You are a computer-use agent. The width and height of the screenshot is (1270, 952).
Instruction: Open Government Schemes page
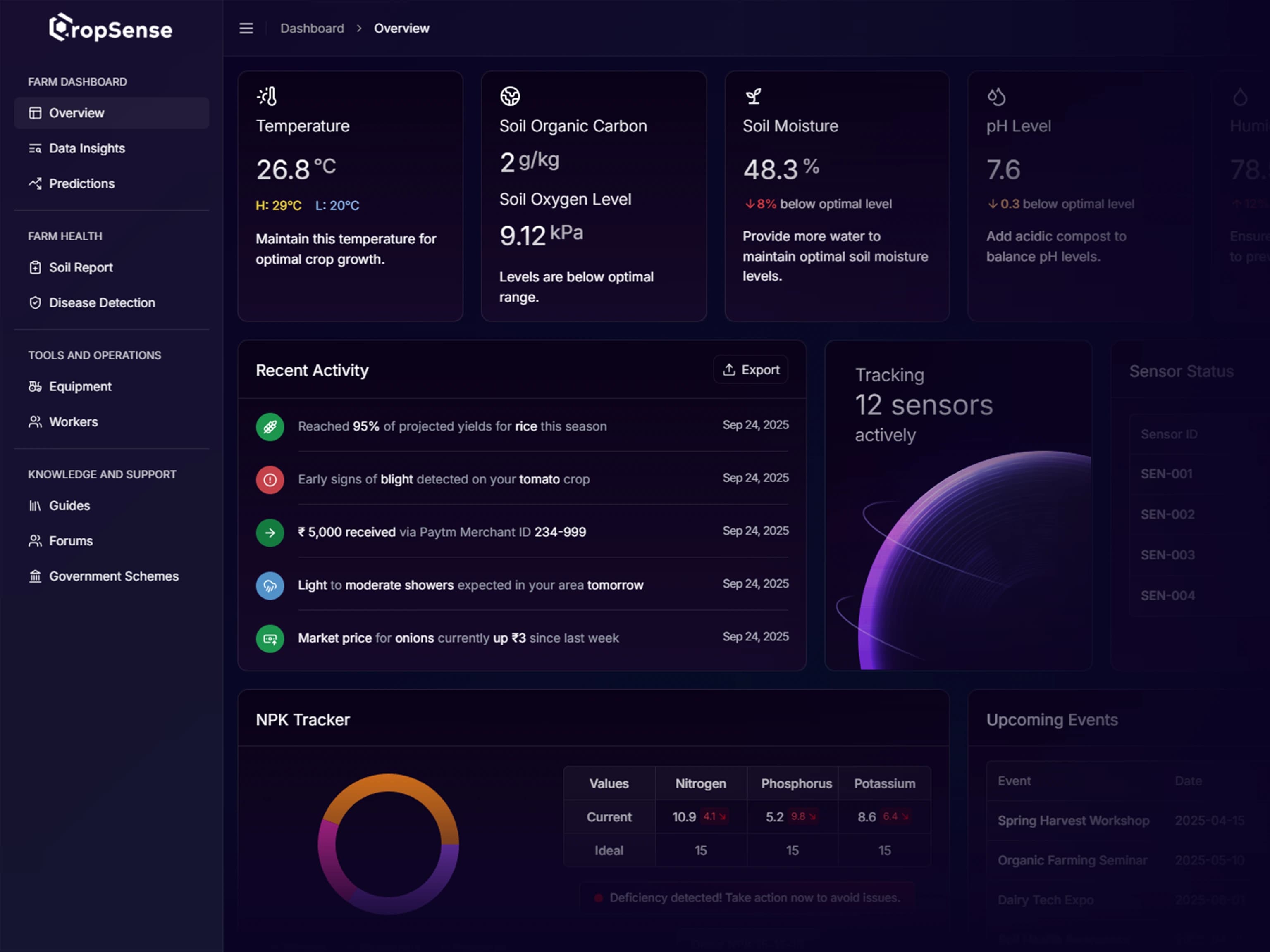point(113,576)
